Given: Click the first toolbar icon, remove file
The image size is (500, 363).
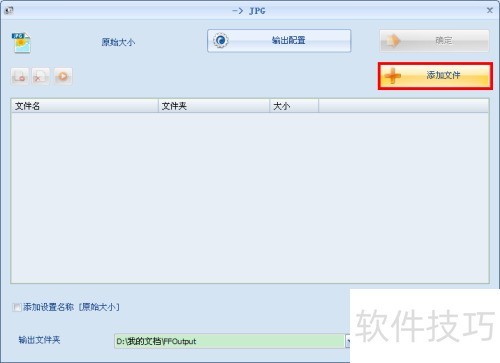Looking at the screenshot, I should (20, 77).
